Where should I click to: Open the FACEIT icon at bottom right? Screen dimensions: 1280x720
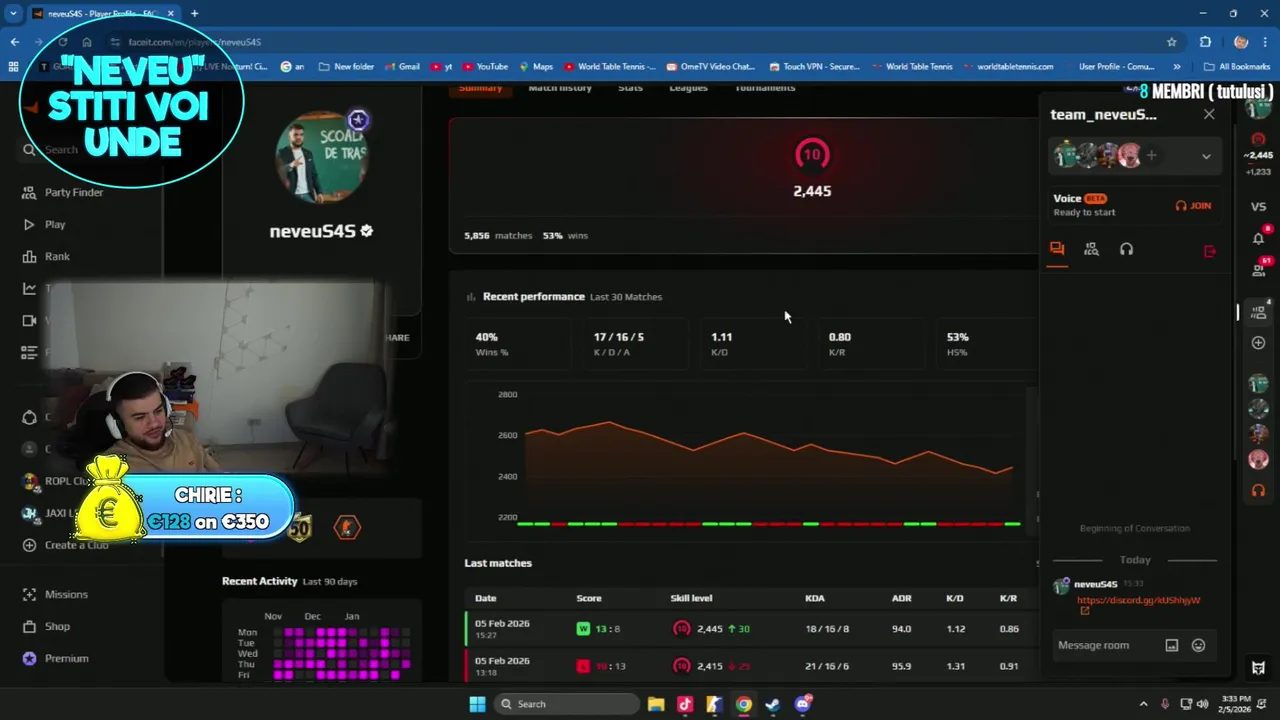[1258, 668]
